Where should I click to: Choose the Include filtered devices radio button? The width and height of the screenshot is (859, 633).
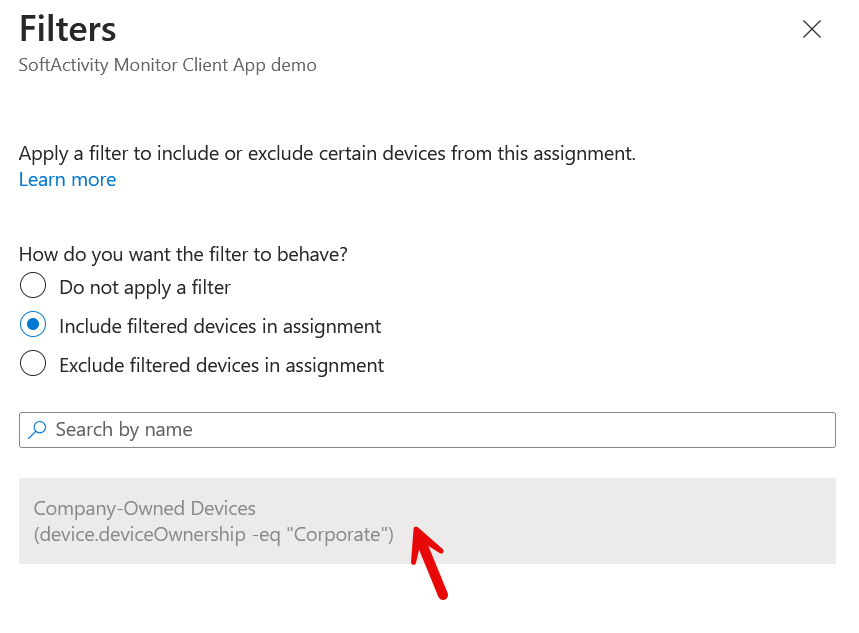click(x=33, y=324)
